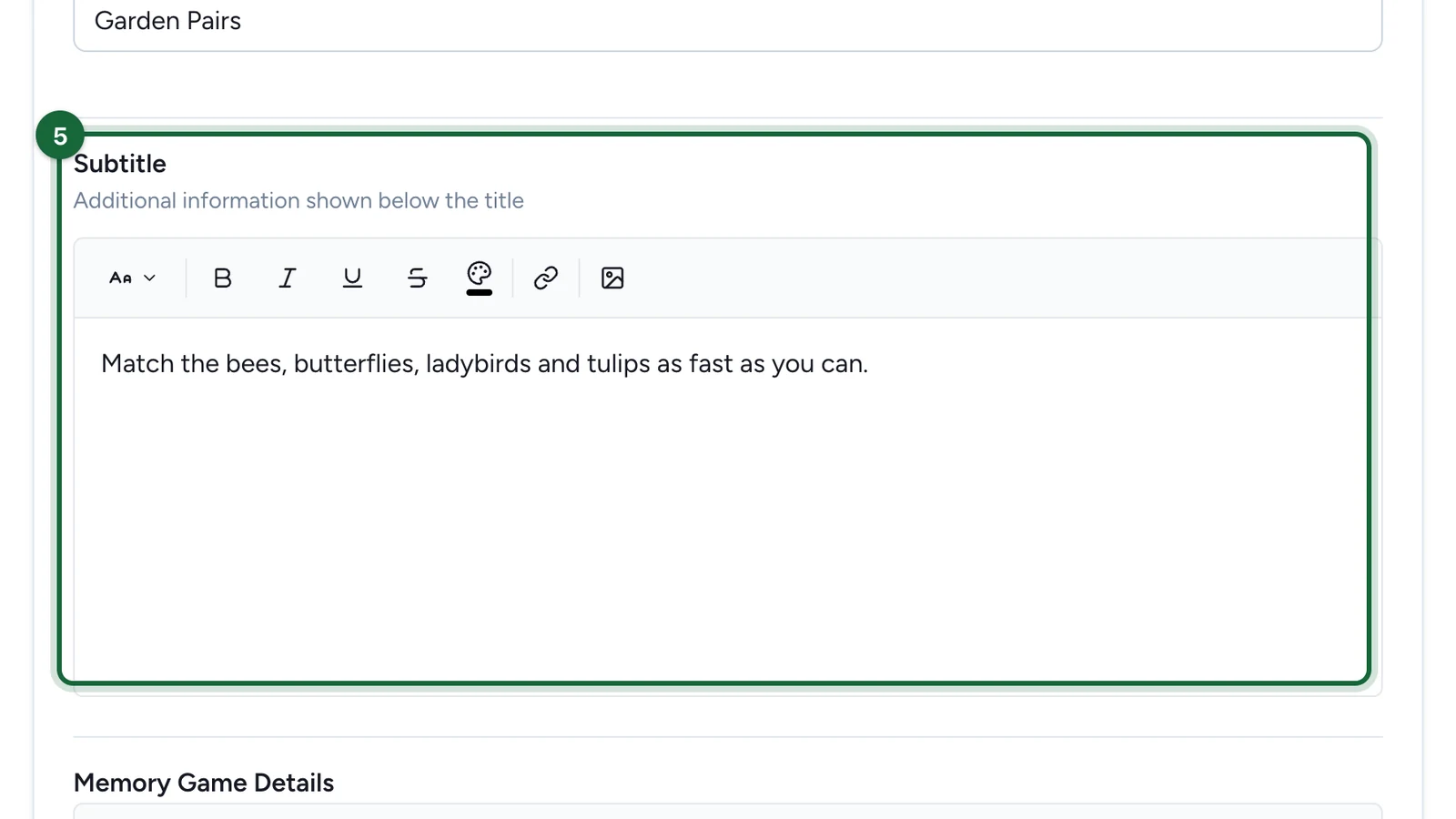Open the text color palette
The height and width of the screenshot is (819, 1456).
click(480, 278)
